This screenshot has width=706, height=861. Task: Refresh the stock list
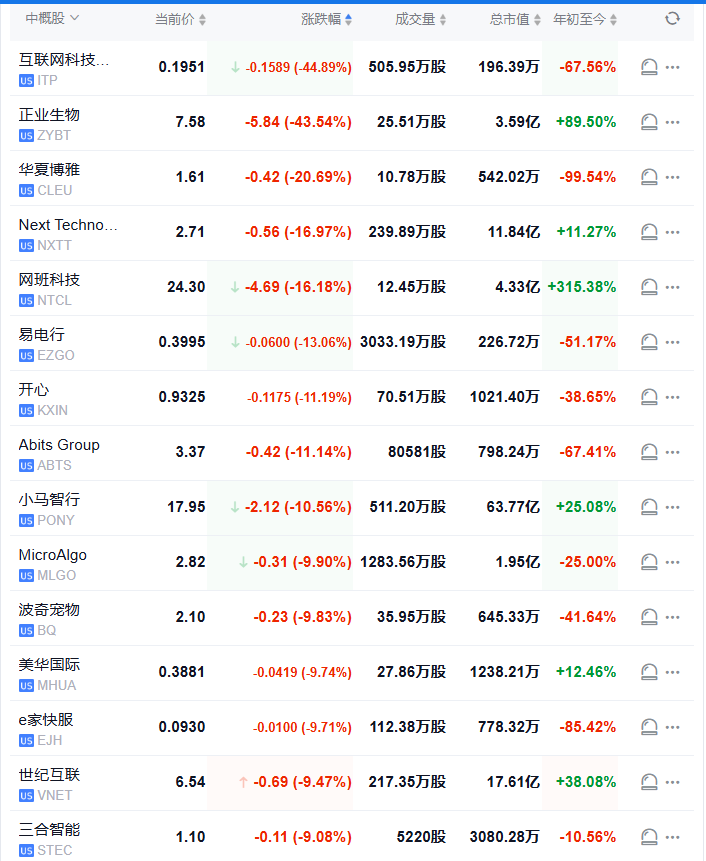(672, 19)
